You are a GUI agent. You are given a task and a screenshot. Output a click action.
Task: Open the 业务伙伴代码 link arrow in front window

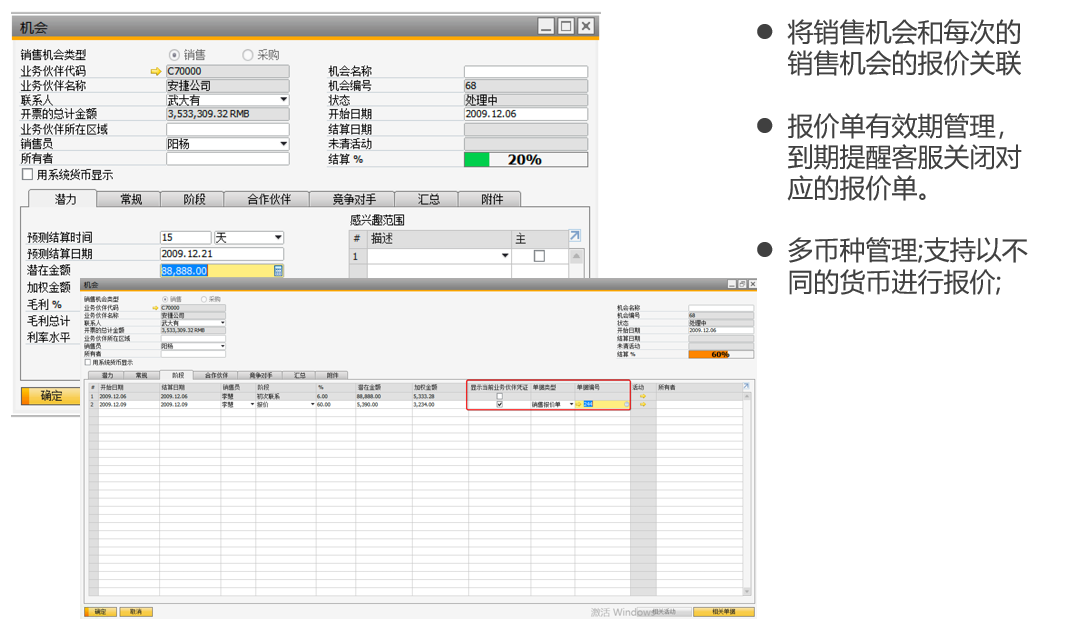pos(156,308)
